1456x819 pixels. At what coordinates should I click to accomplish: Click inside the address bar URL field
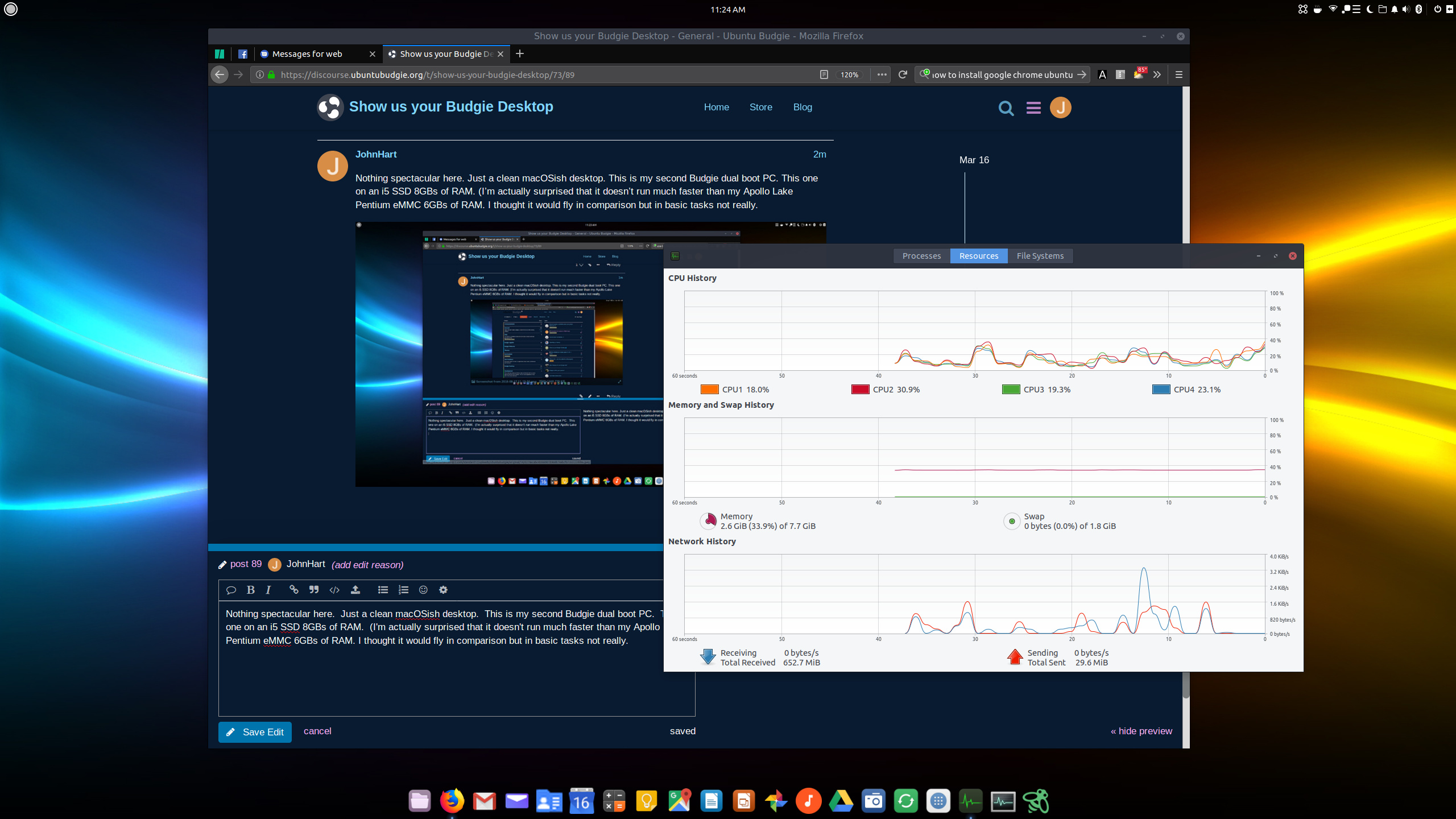[x=512, y=75]
